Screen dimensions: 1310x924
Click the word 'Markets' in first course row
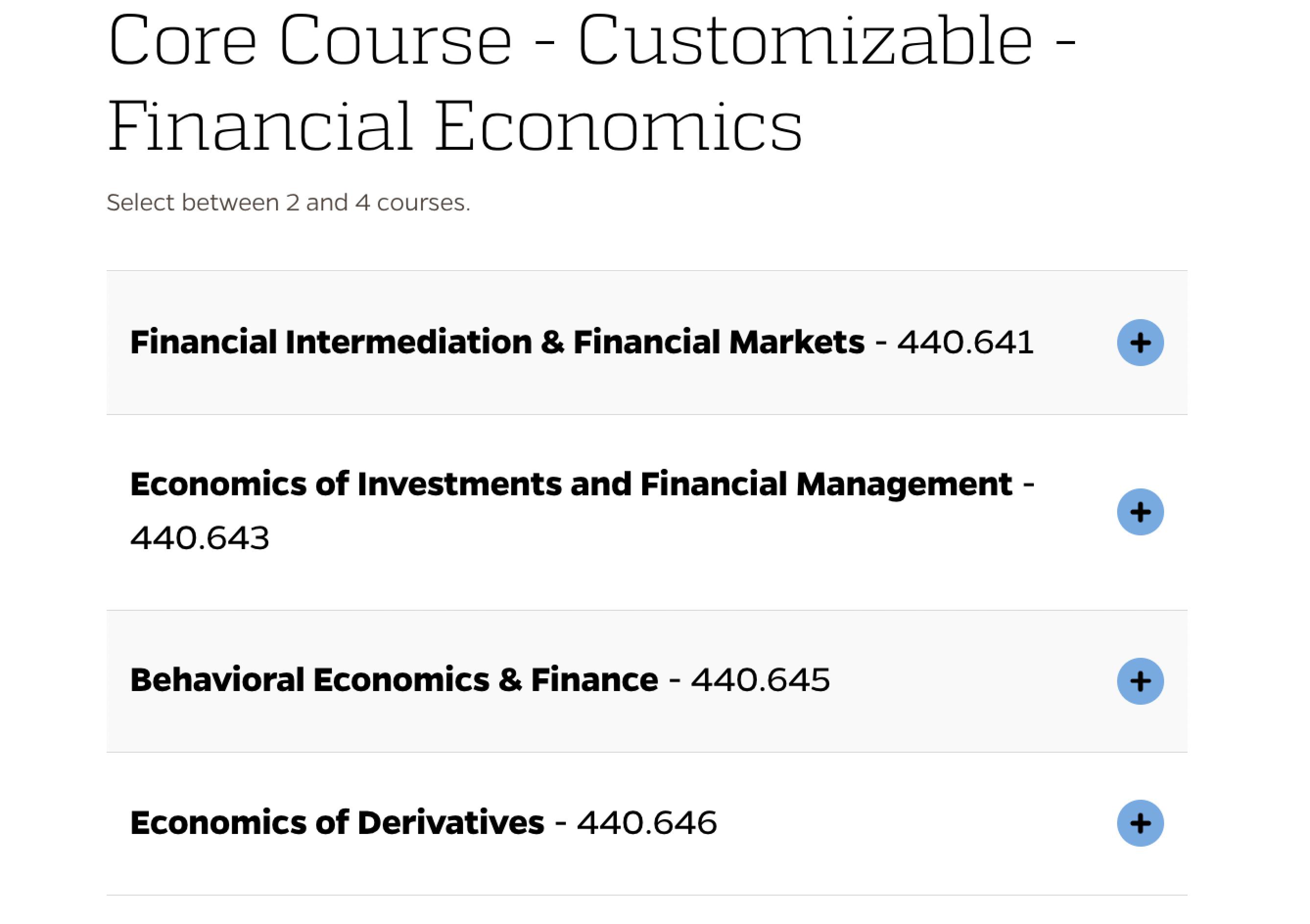click(796, 342)
